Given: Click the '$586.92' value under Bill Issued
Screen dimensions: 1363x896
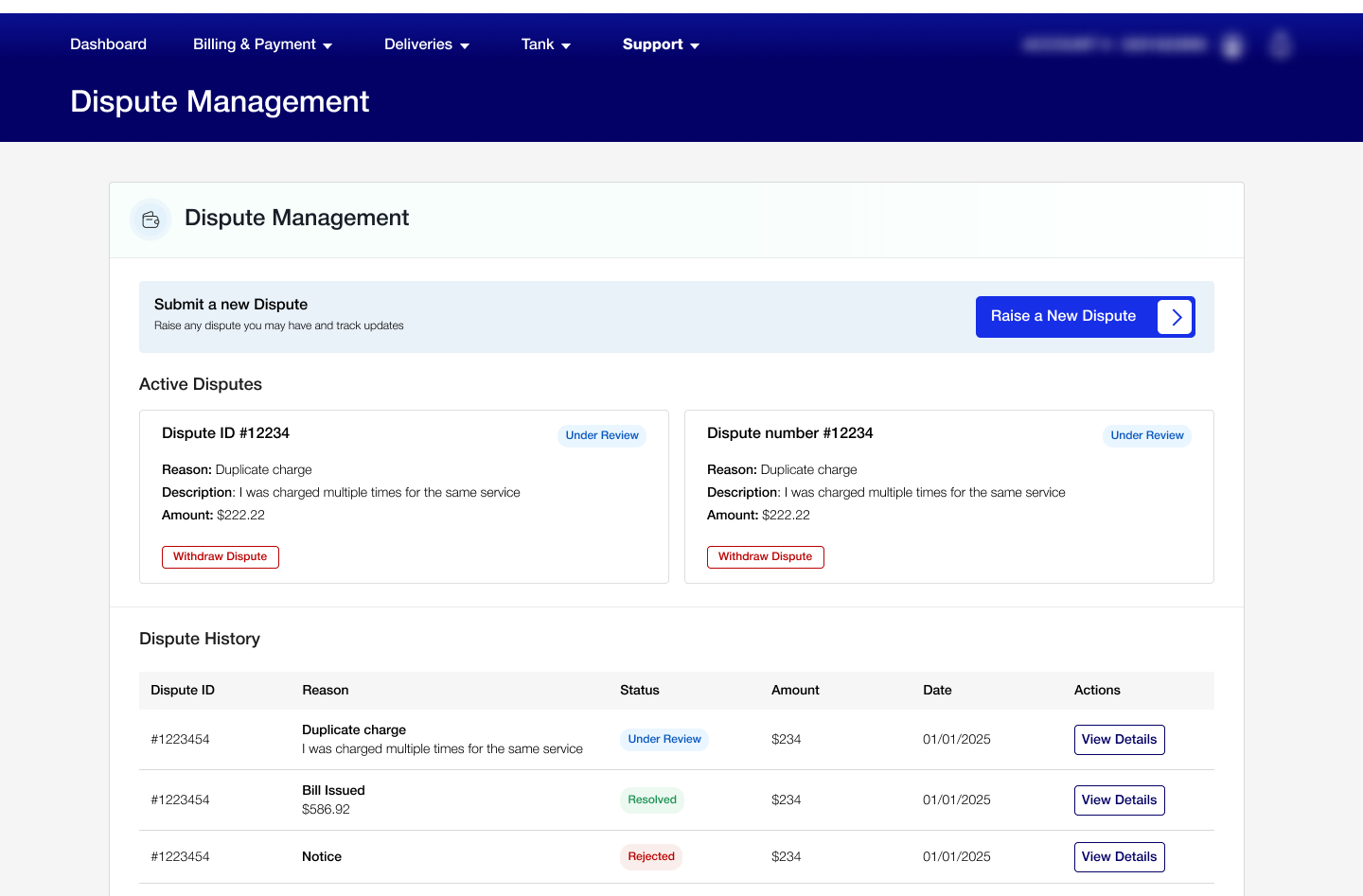Looking at the screenshot, I should coord(326,810).
